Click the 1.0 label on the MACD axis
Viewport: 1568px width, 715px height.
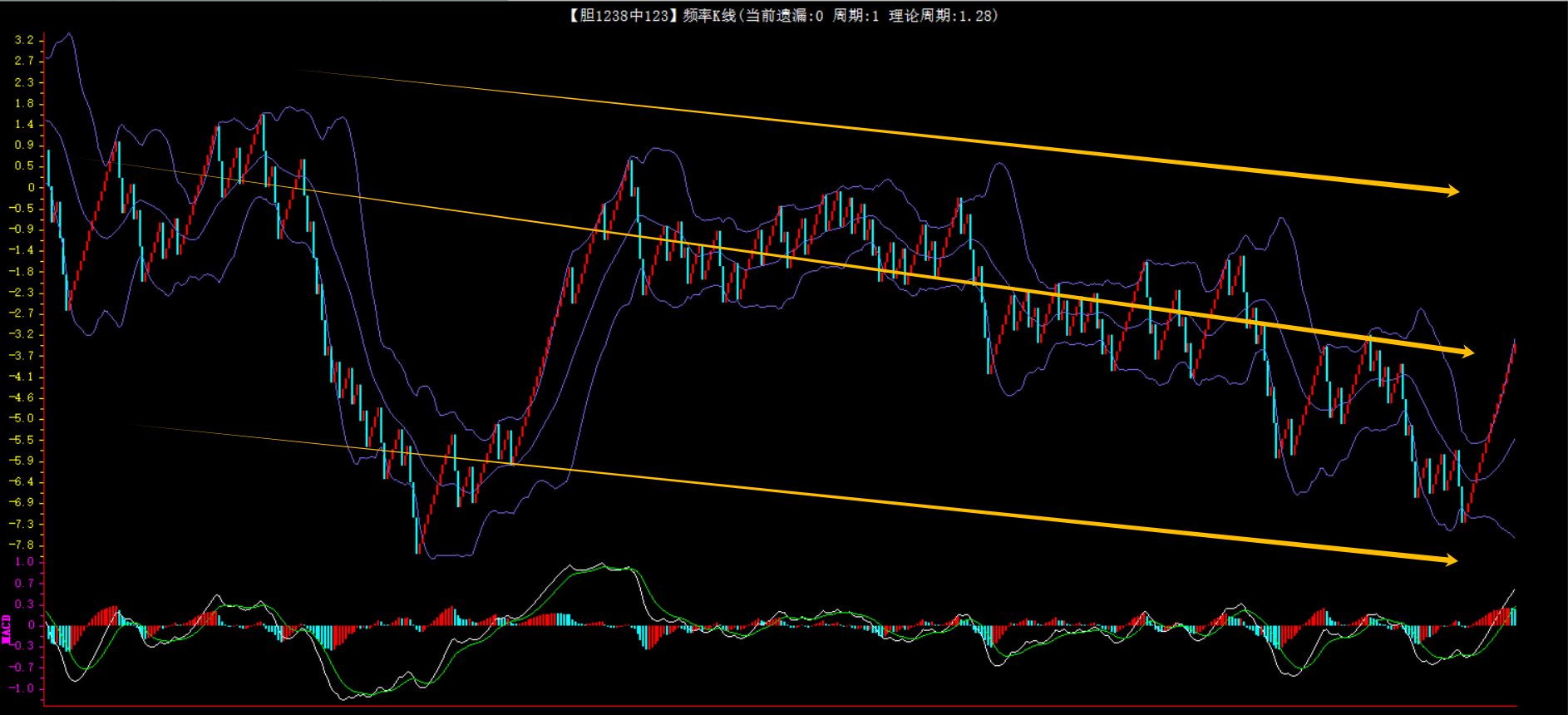click(24, 562)
